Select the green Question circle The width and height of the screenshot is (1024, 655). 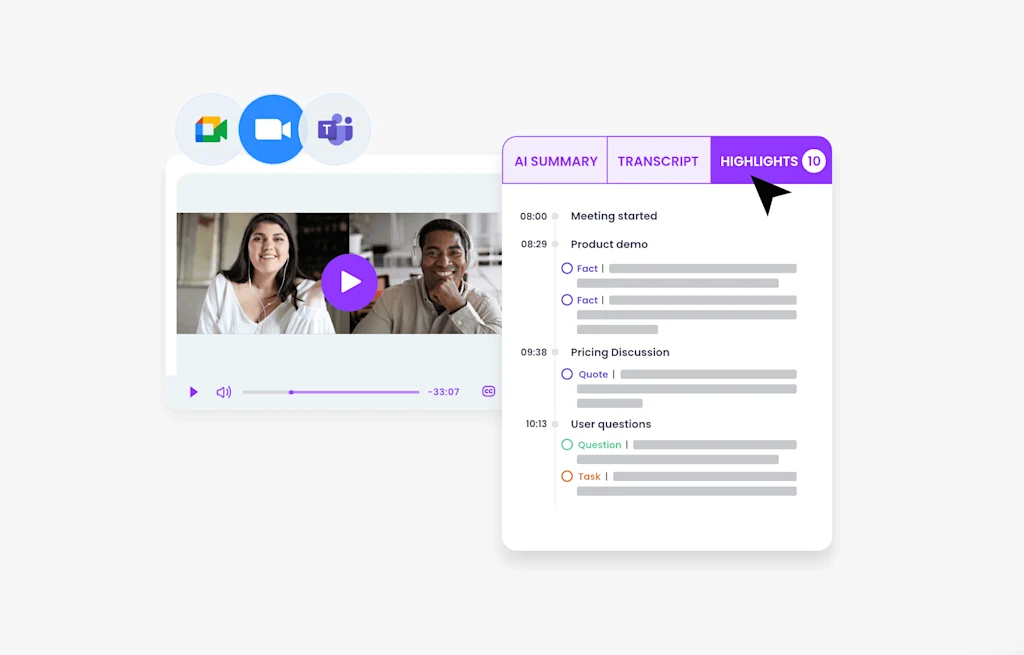(x=567, y=445)
